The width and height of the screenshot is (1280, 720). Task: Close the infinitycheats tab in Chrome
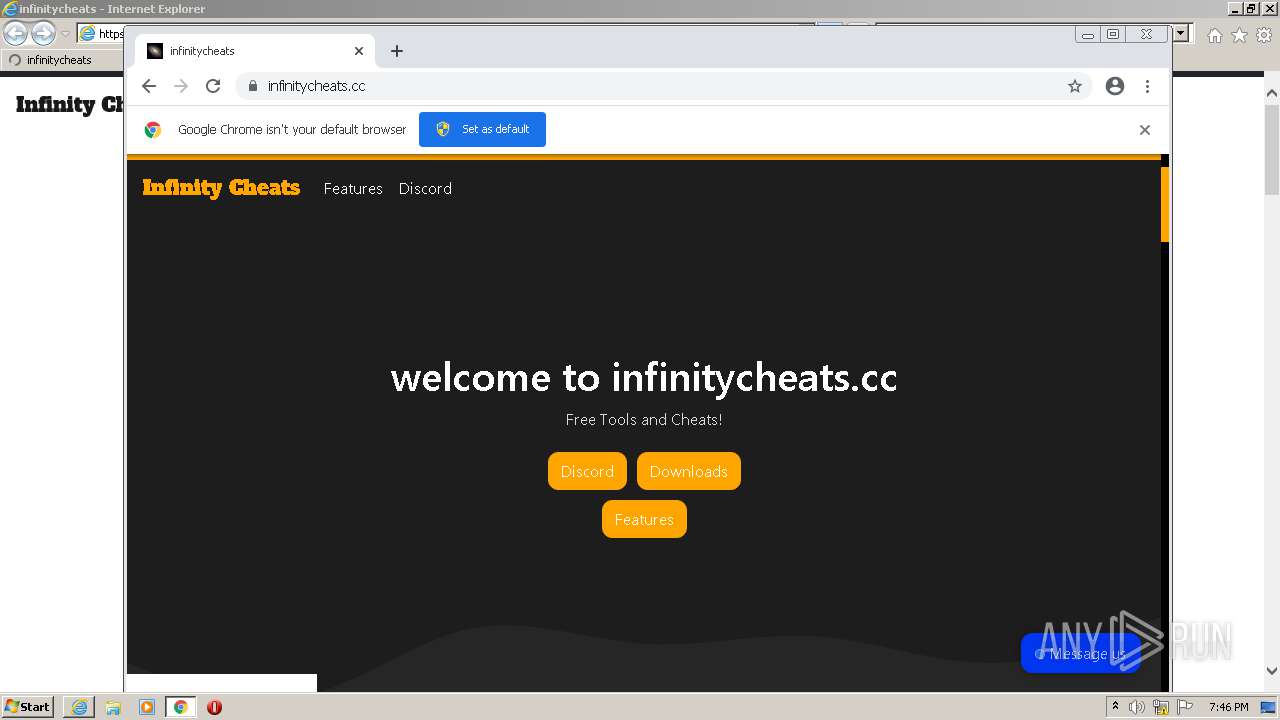pyautogui.click(x=359, y=51)
